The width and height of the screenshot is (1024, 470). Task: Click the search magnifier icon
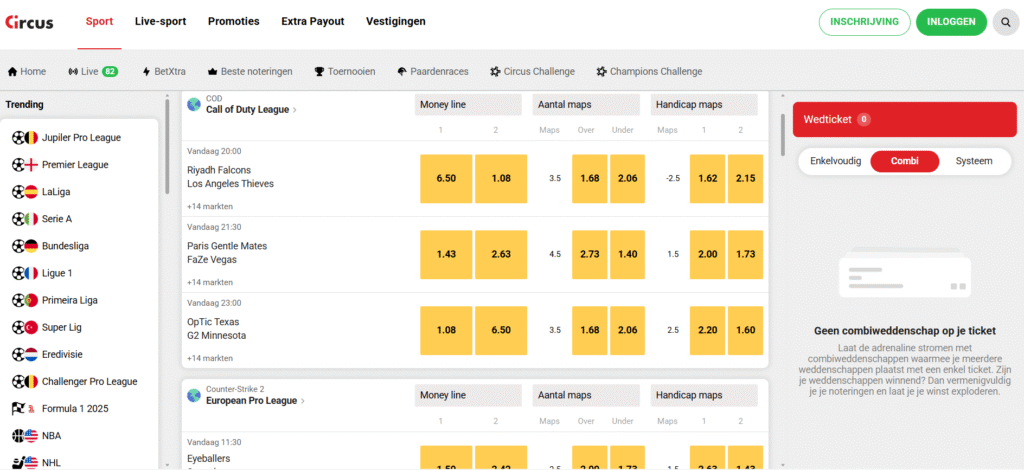coord(1006,21)
